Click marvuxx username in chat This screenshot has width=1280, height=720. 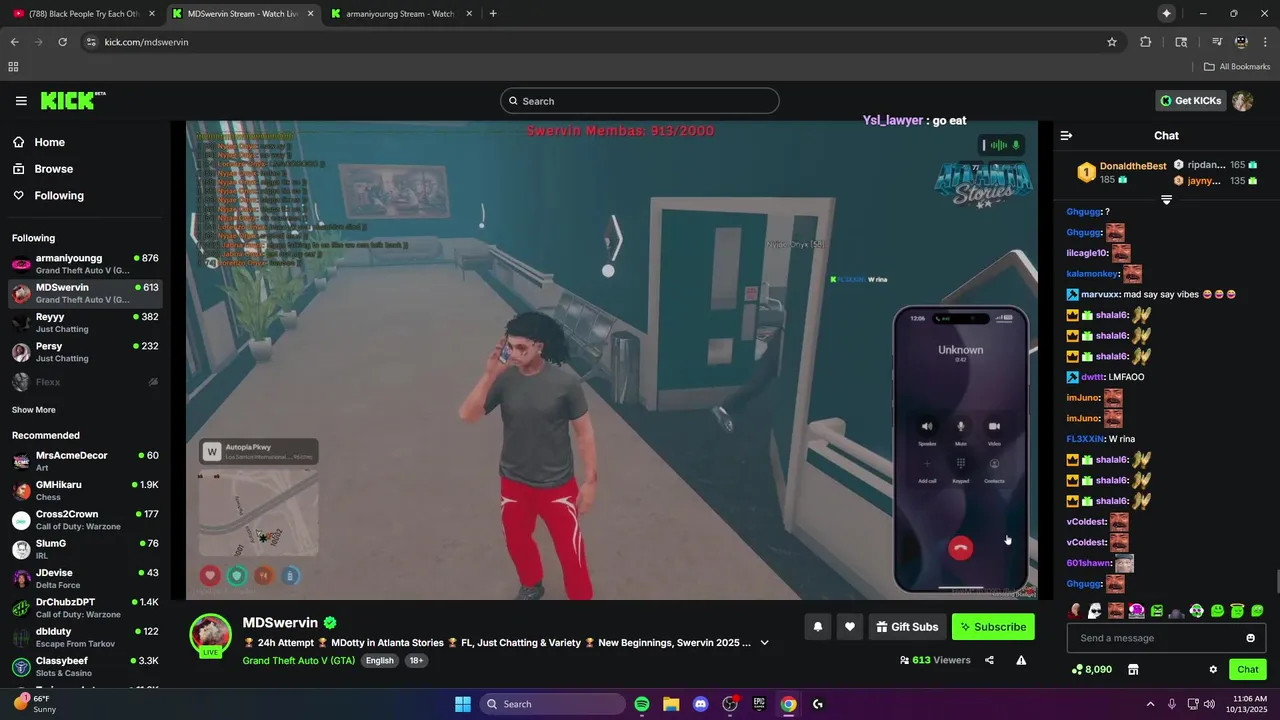pyautogui.click(x=1100, y=295)
